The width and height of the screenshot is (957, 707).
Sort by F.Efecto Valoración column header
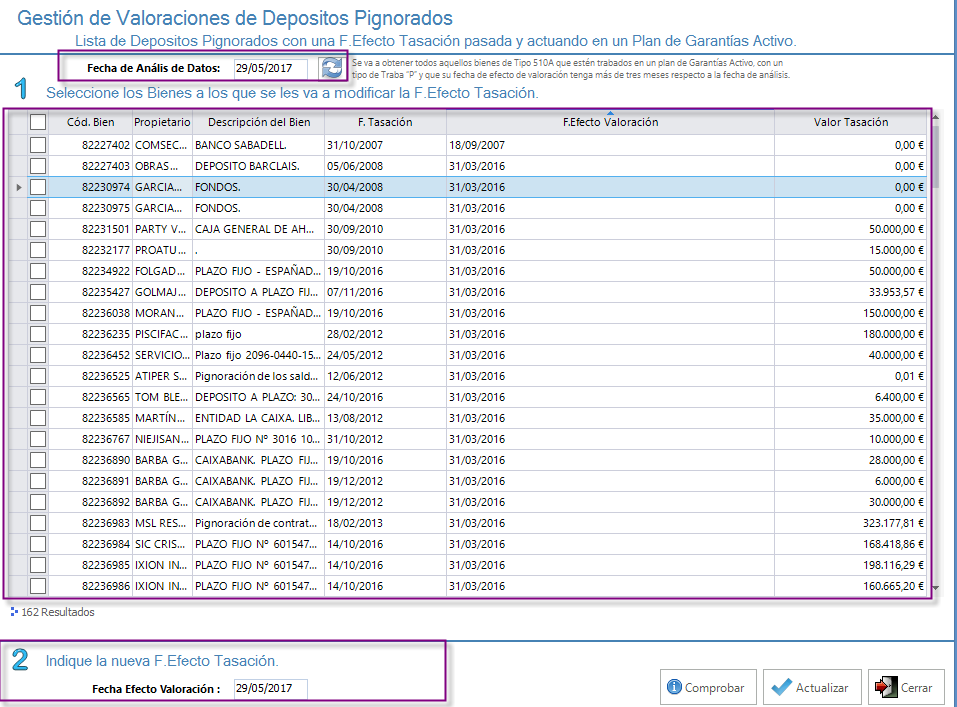(610, 122)
